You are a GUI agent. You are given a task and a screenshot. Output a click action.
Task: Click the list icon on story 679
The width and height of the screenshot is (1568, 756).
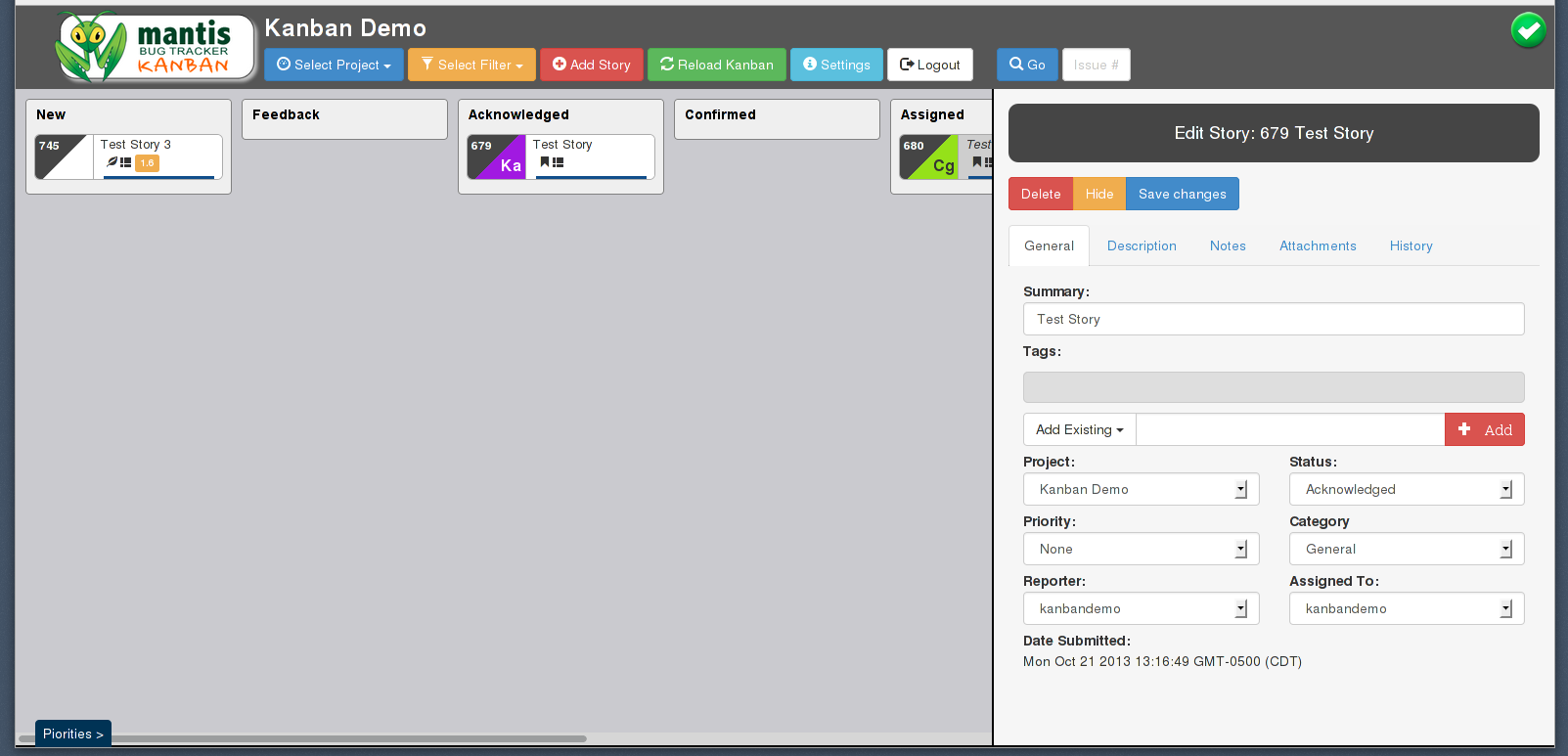[x=558, y=162]
